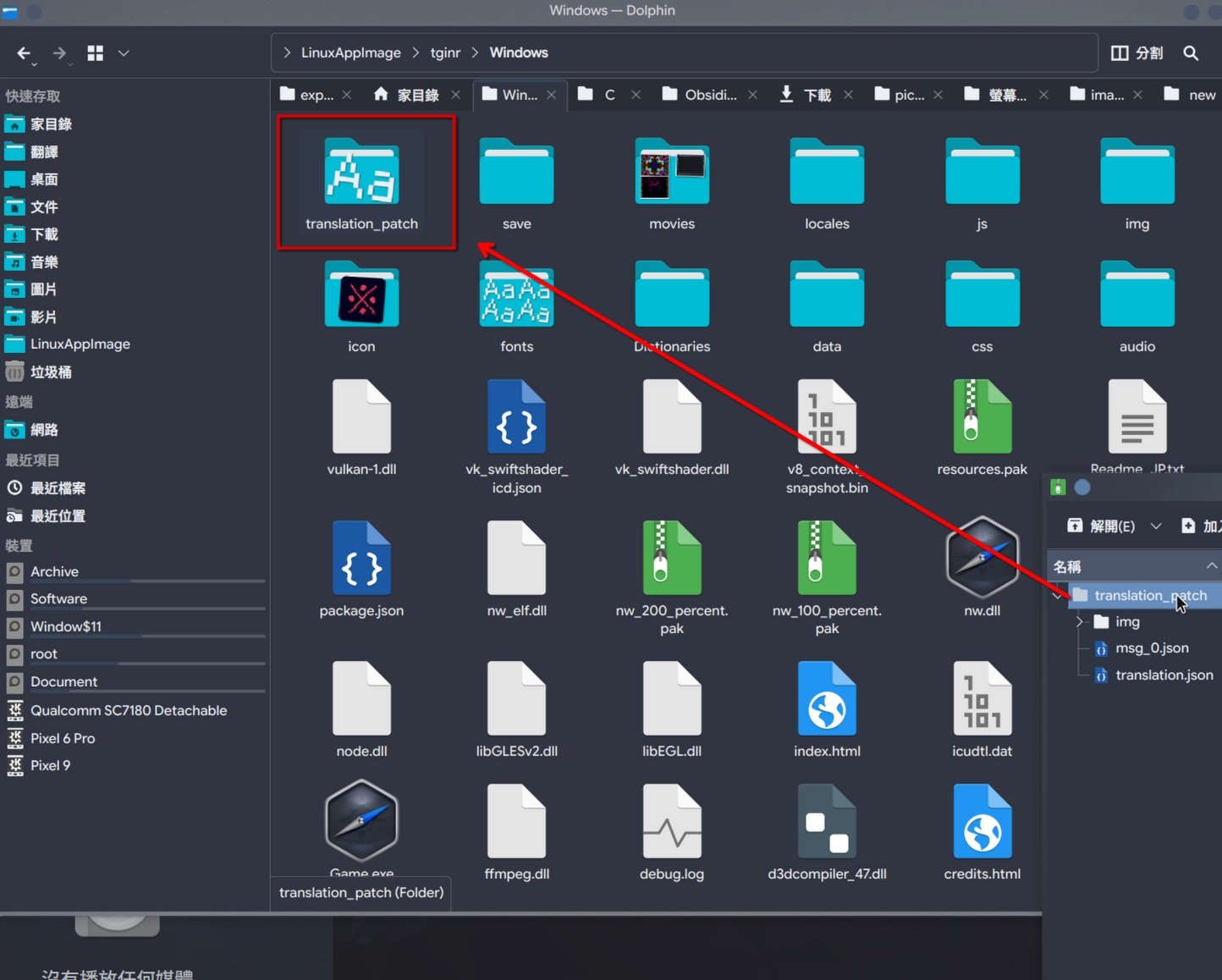Screen dimensions: 1222x980
Task: Collapse the translation_patch tree node
Action: [x=1058, y=596]
